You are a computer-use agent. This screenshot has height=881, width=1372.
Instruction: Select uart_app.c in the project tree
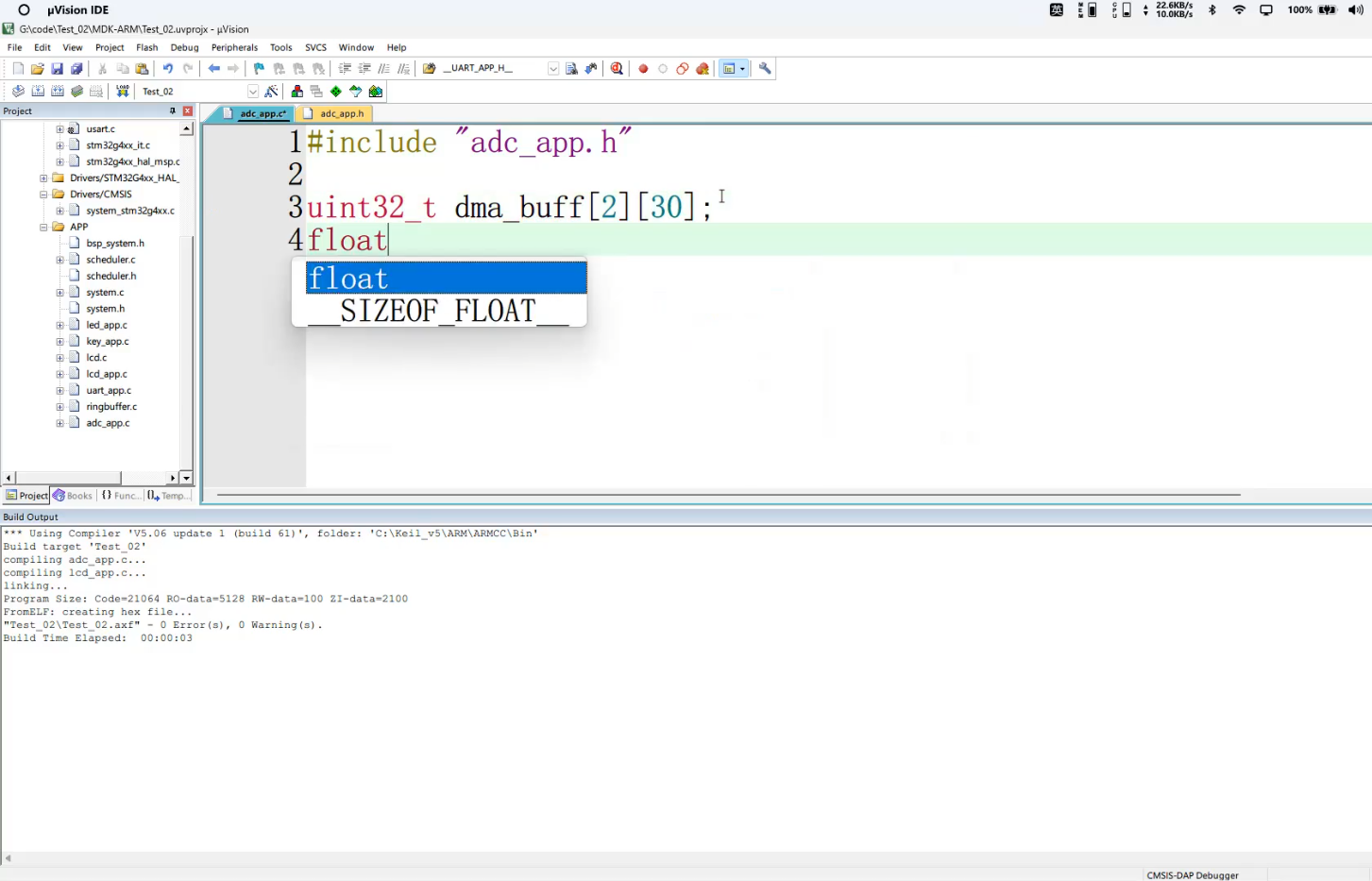click(109, 390)
